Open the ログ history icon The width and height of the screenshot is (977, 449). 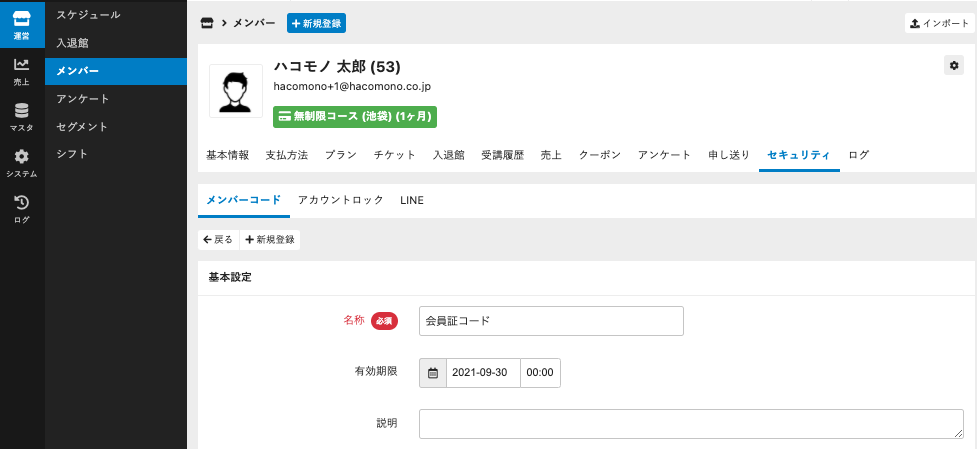click(22, 209)
